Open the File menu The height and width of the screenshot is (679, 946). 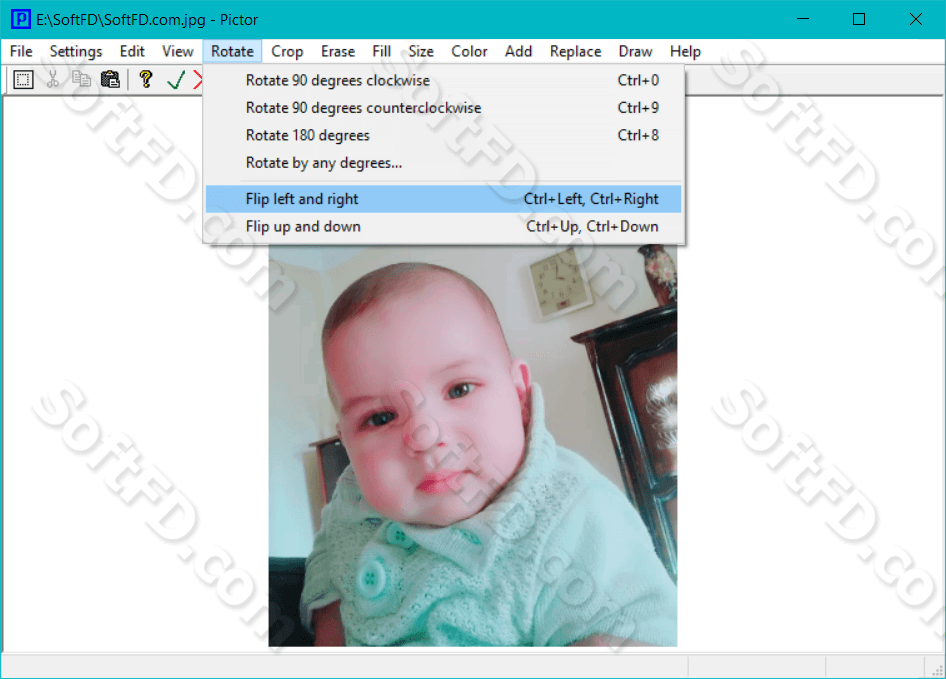(x=21, y=51)
